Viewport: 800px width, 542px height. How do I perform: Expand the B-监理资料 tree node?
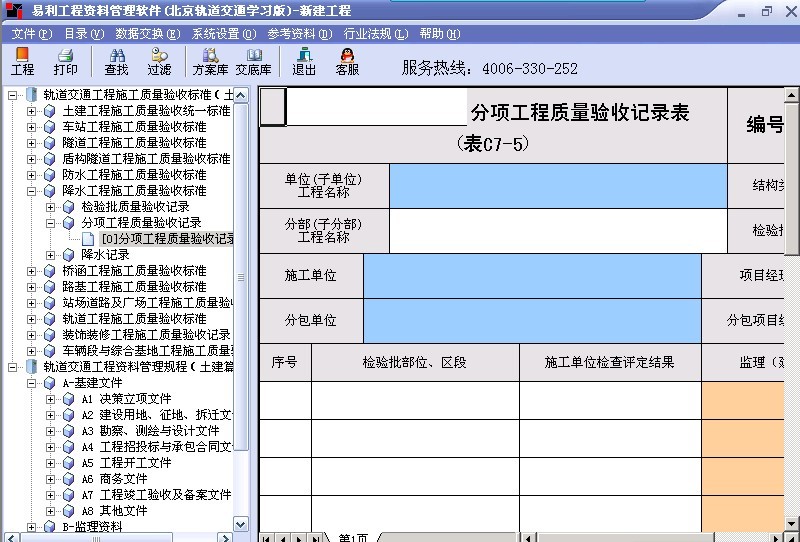(x=32, y=527)
